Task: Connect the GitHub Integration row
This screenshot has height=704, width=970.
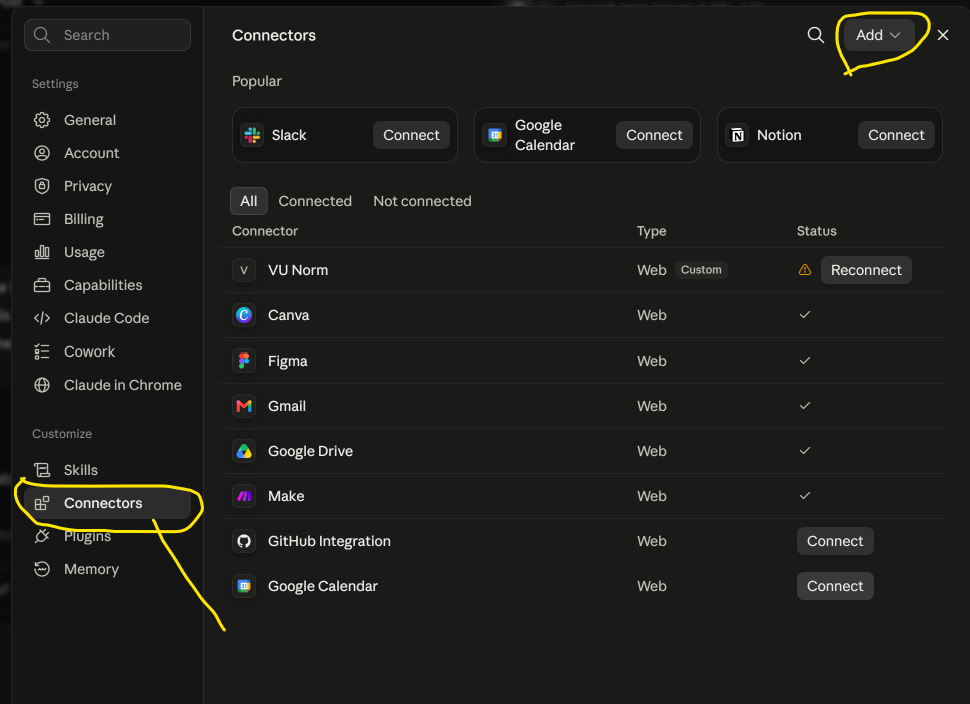Action: tap(835, 541)
